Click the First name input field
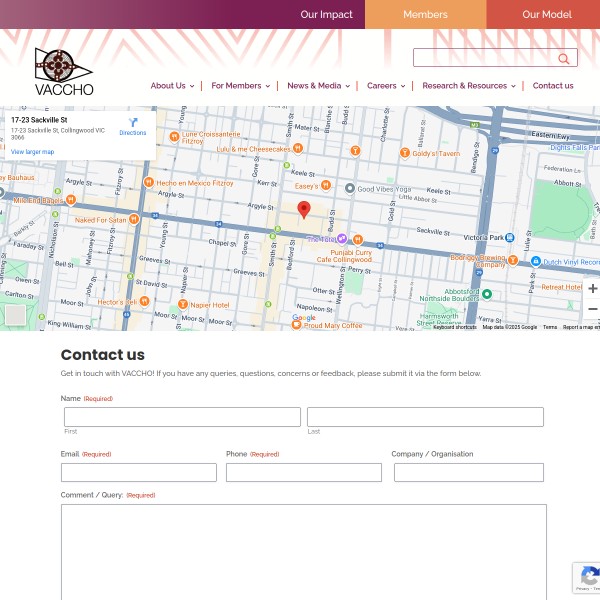 tap(182, 417)
